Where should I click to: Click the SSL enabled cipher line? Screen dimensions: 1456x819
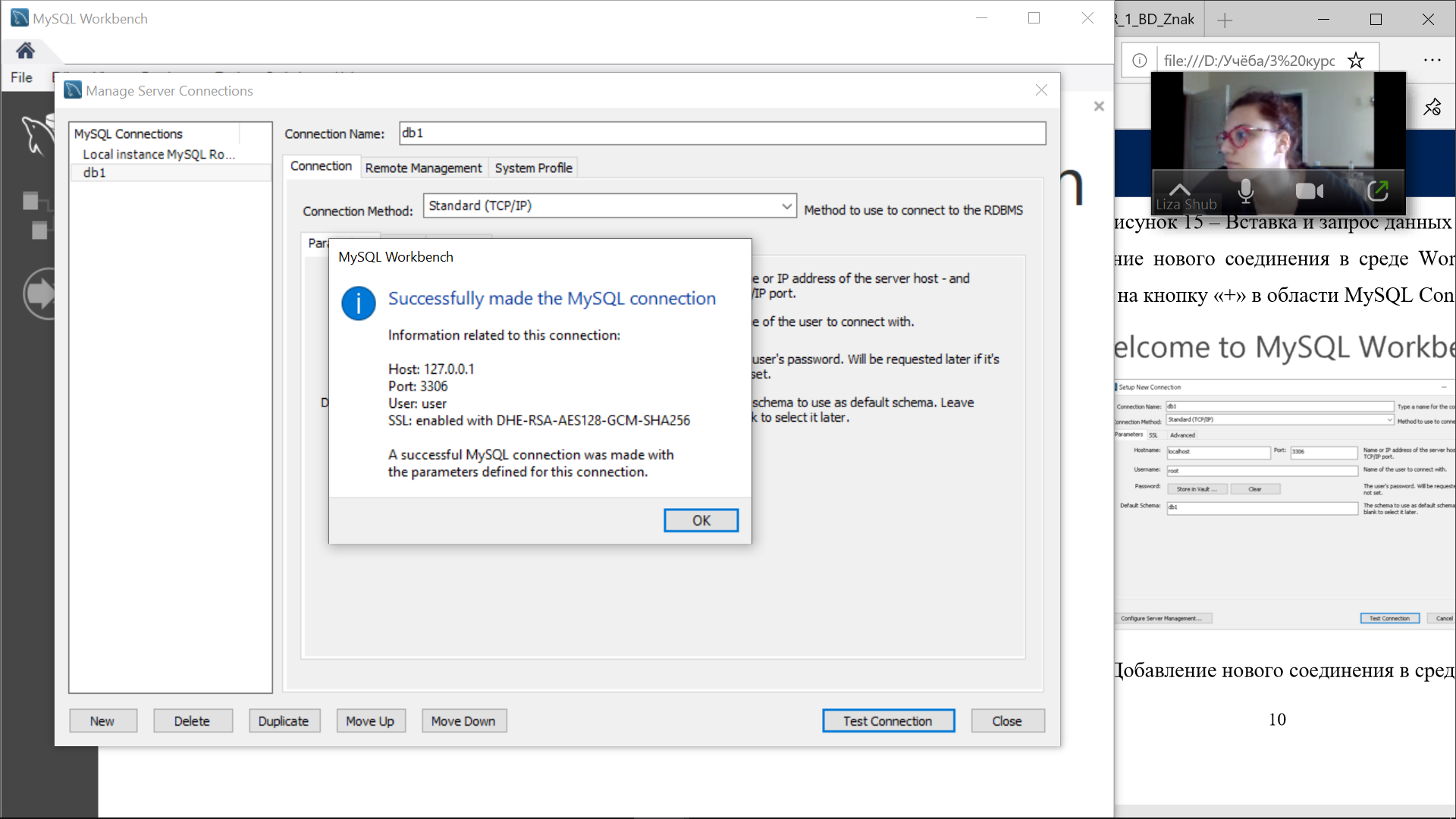pos(539,420)
